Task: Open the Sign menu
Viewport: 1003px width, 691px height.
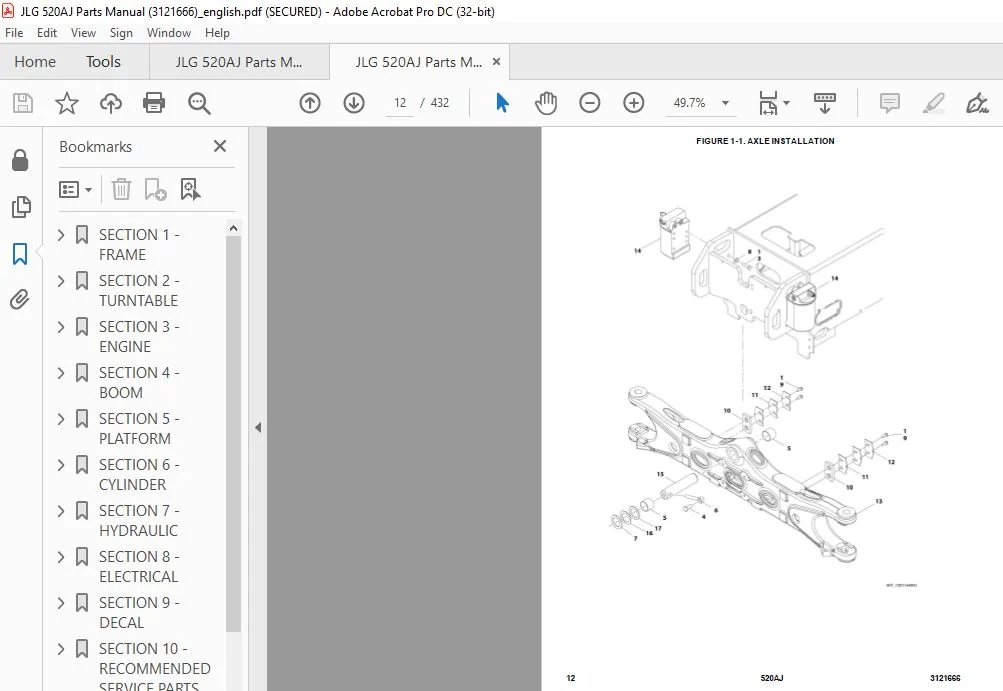Action: [121, 33]
